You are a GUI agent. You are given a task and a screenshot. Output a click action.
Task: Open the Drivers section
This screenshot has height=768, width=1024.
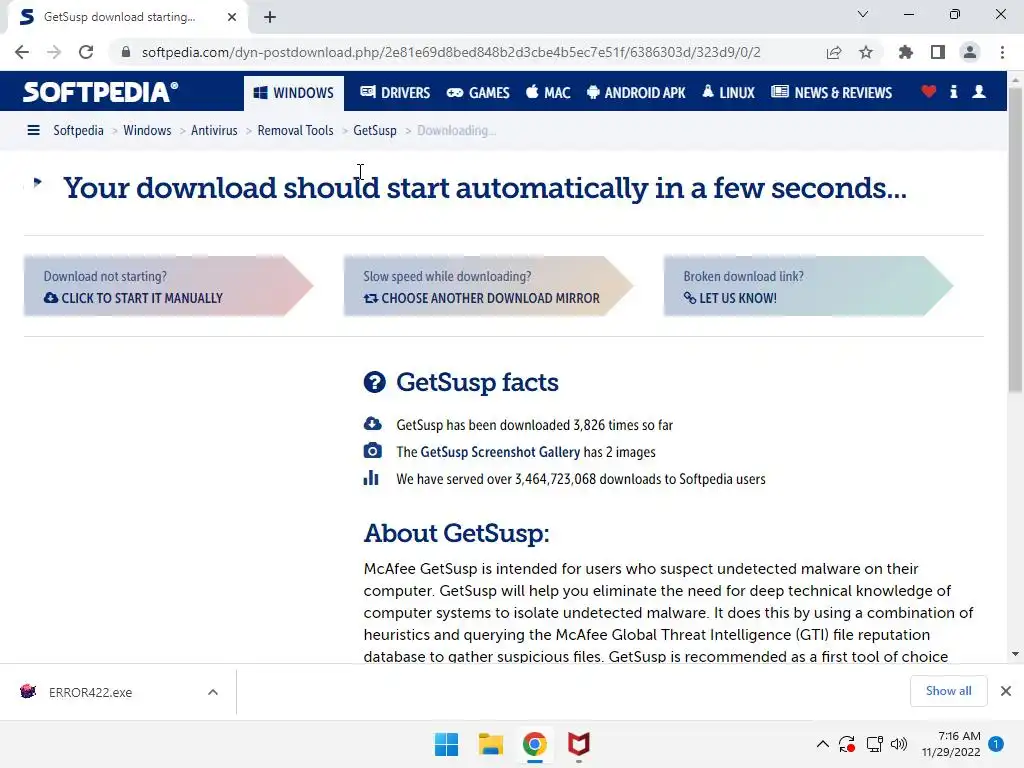click(395, 93)
